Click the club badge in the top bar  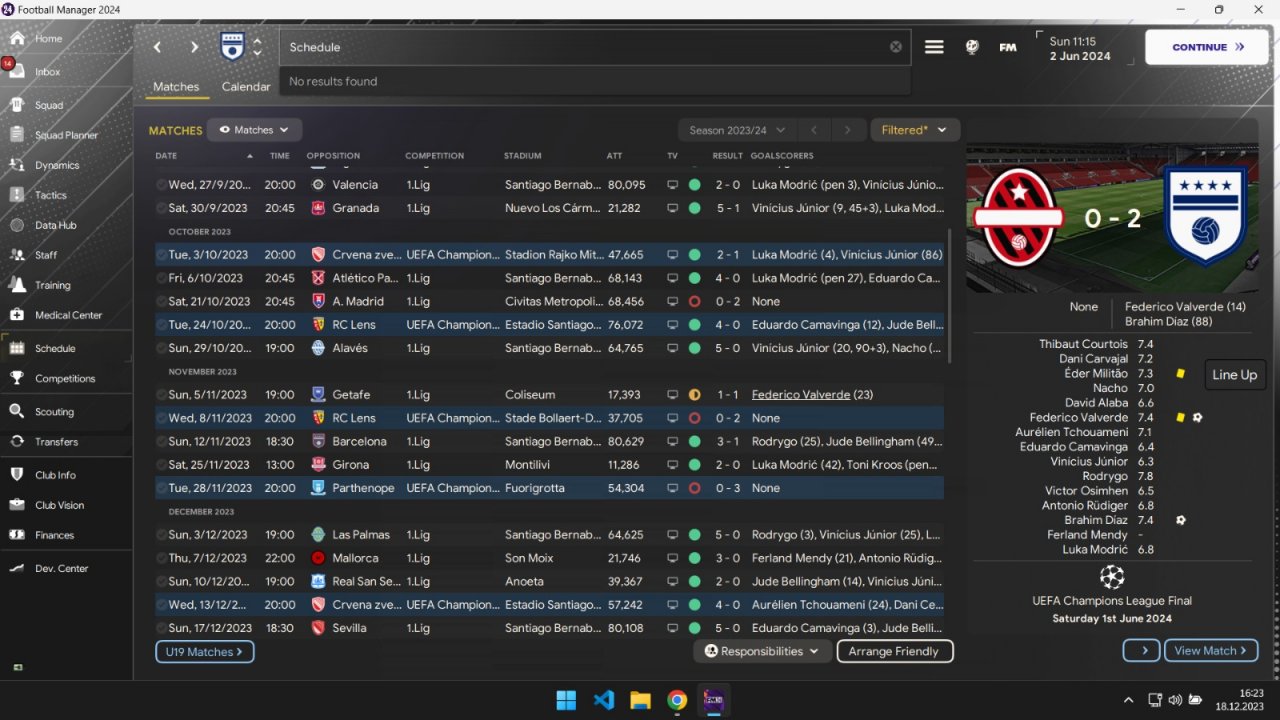(232, 46)
